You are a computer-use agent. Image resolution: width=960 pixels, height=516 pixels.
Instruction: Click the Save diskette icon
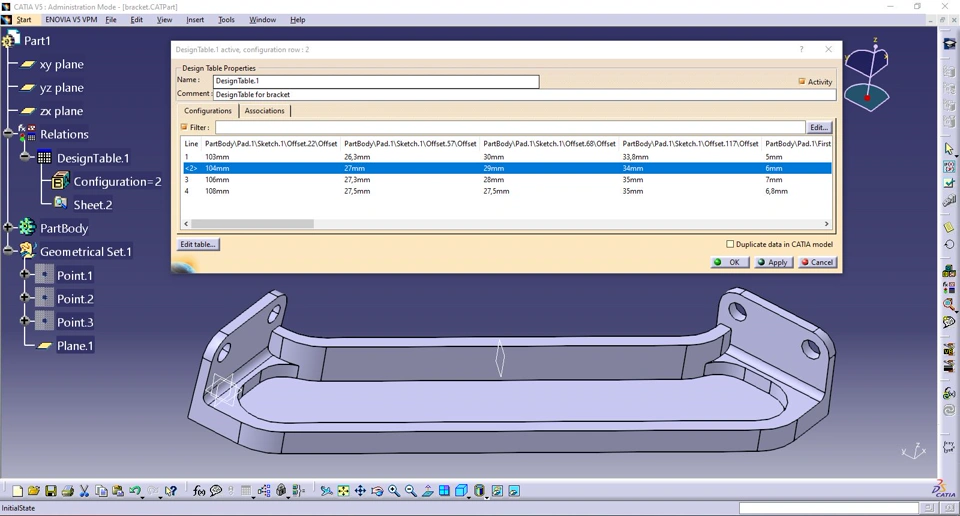[x=51, y=491]
